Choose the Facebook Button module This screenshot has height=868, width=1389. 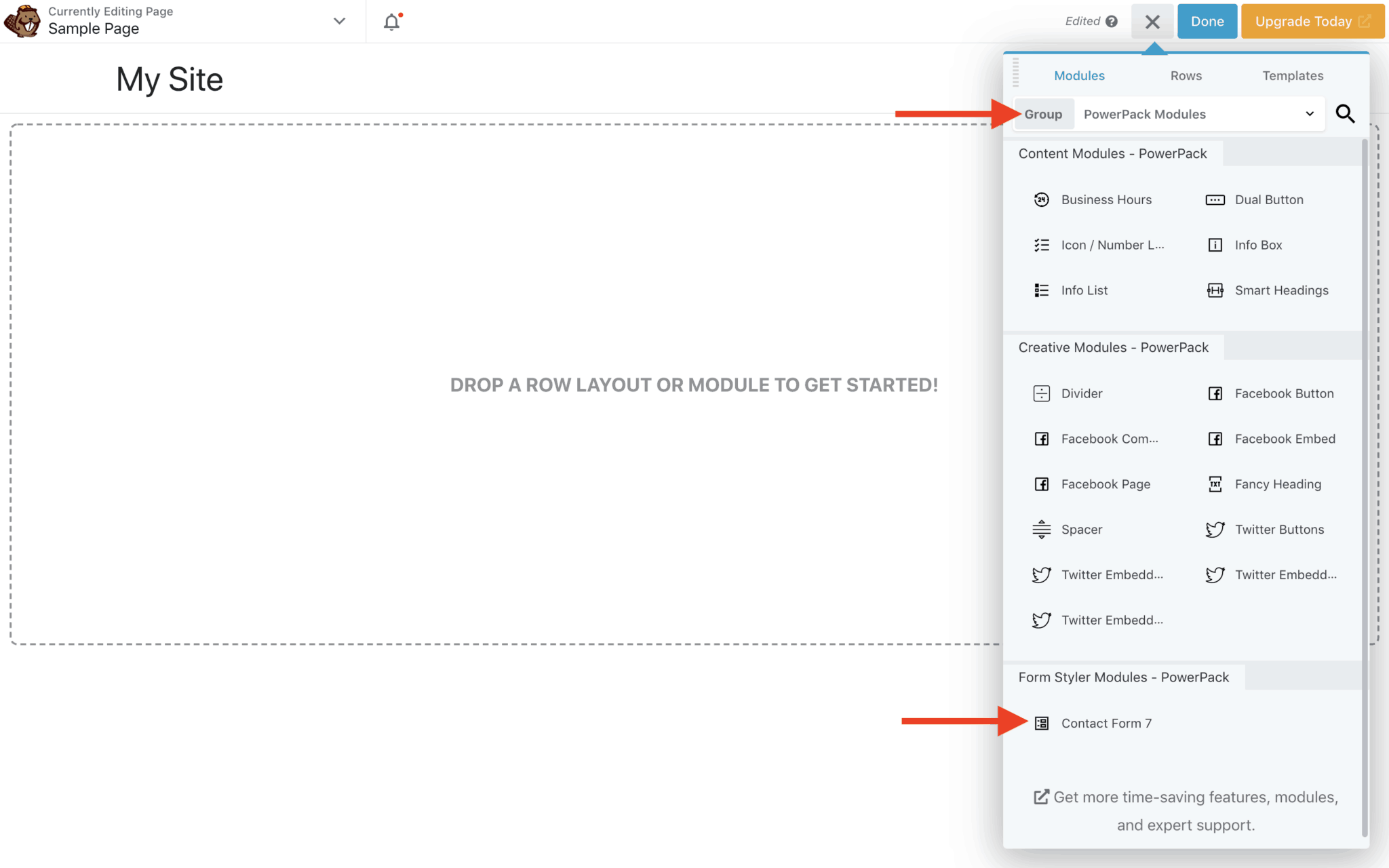[1283, 393]
